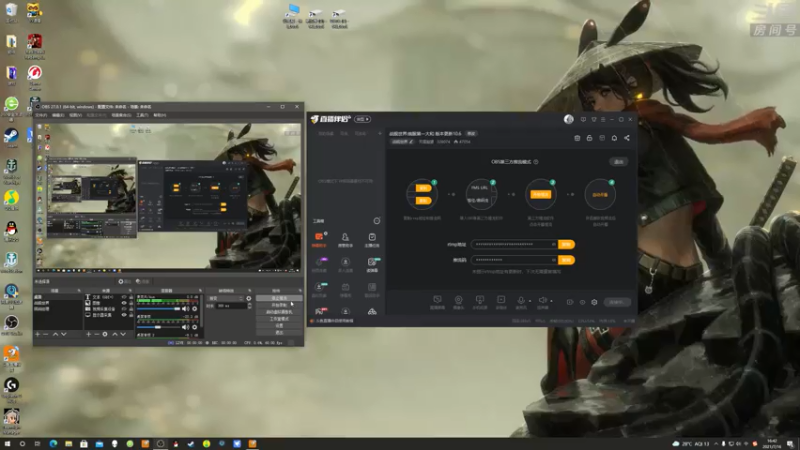The image size is (800, 450).
Task: Reveal the hidden stream key with eye icon
Action: tap(554, 260)
